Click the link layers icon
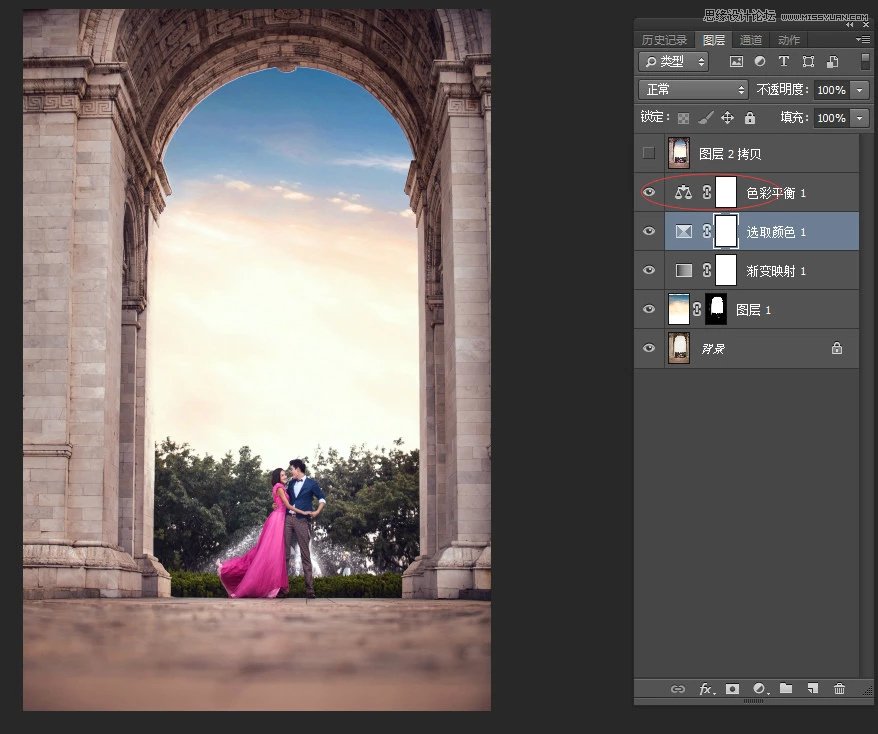This screenshot has width=878, height=734. tap(678, 689)
